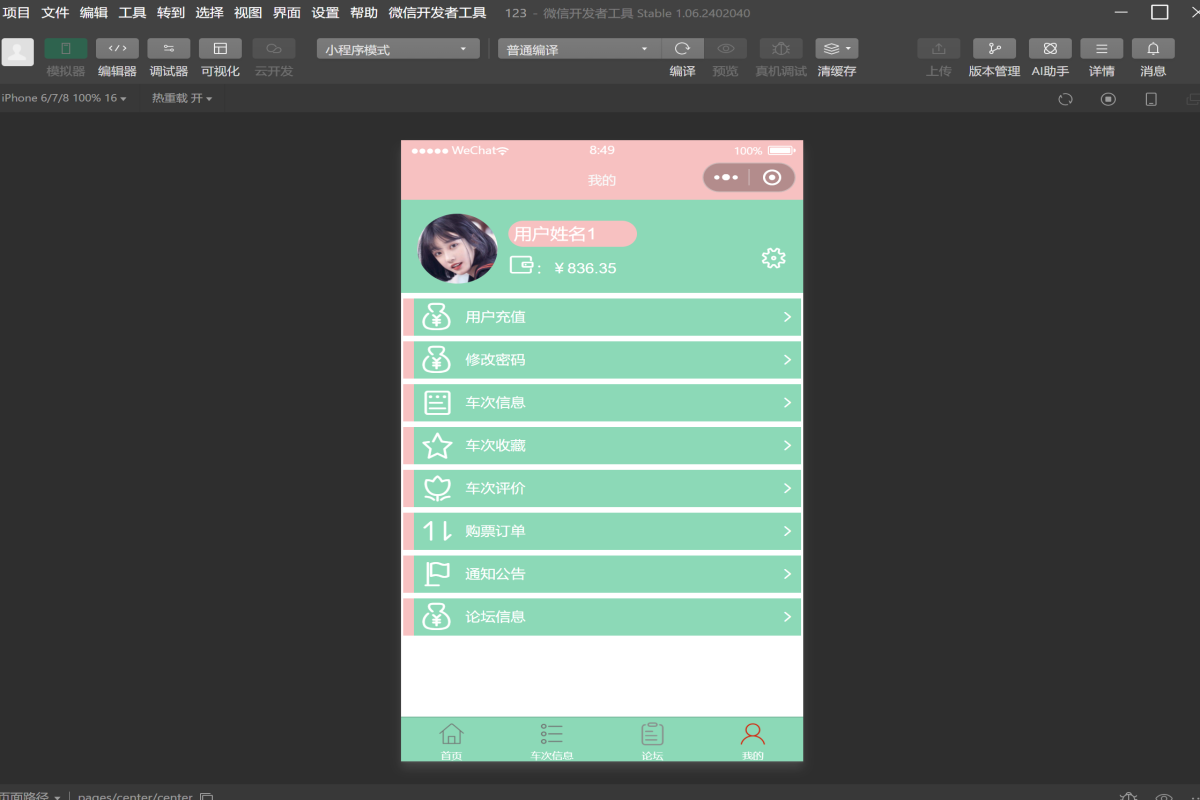Image resolution: width=1200 pixels, height=800 pixels.
Task: Open the capsule more-options menu in the simulator
Action: point(726,177)
